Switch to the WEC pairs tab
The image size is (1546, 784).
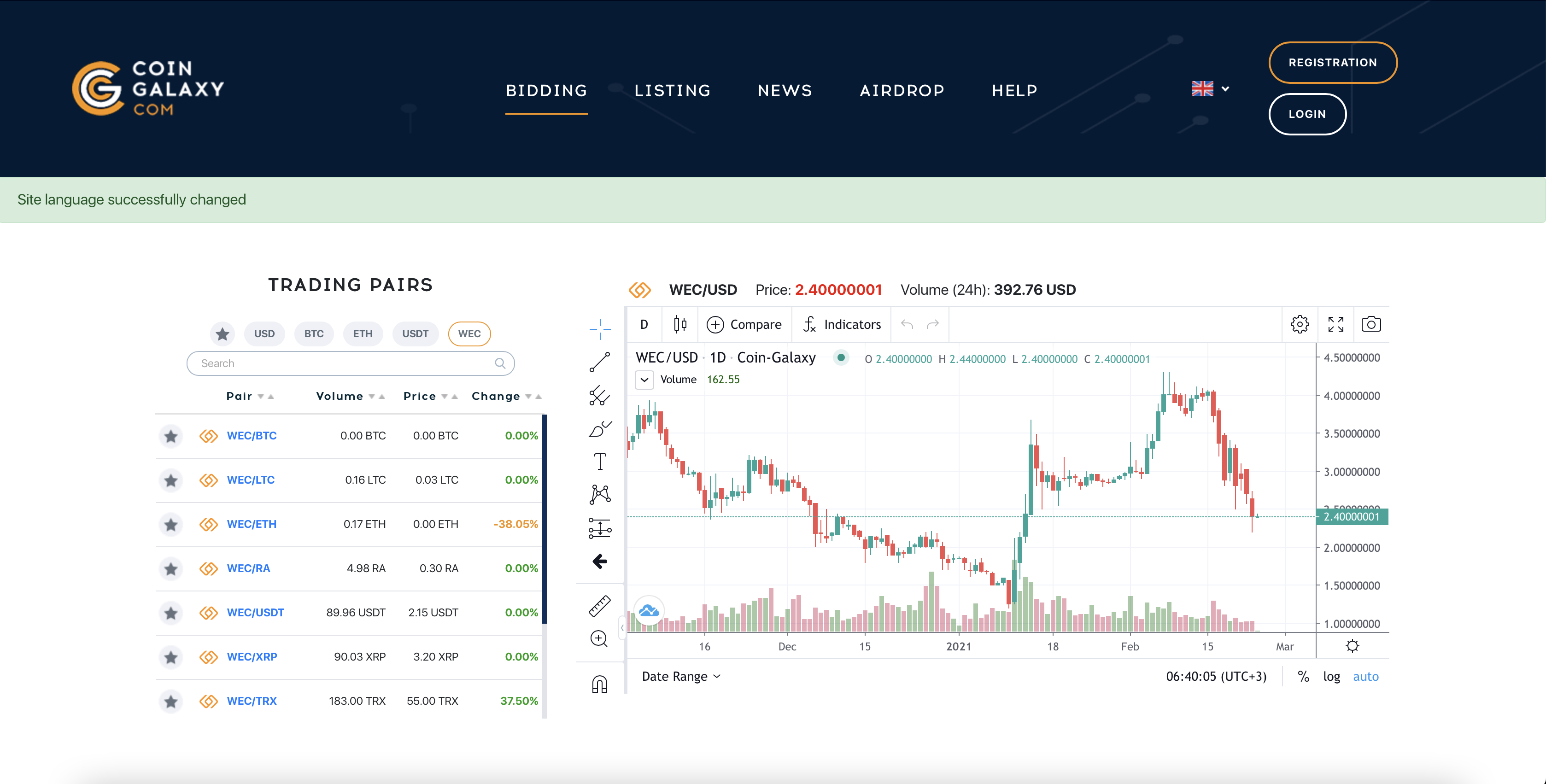coord(469,334)
